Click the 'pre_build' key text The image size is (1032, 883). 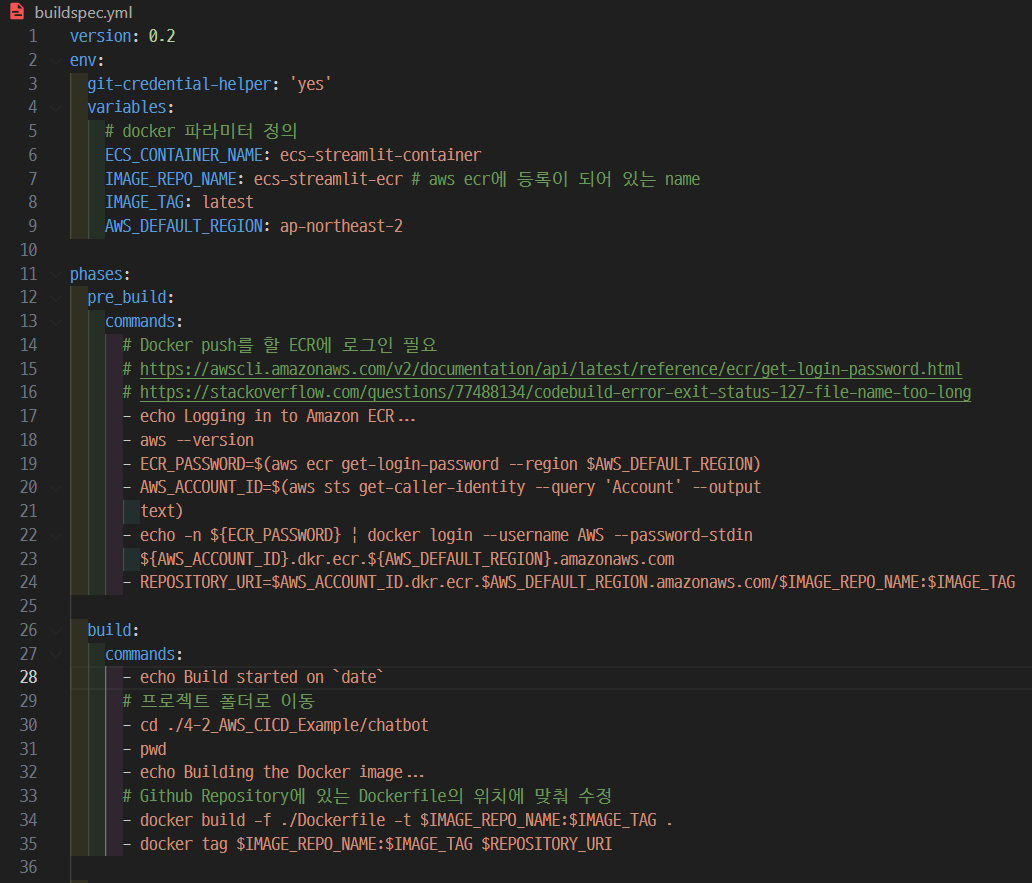[127, 297]
